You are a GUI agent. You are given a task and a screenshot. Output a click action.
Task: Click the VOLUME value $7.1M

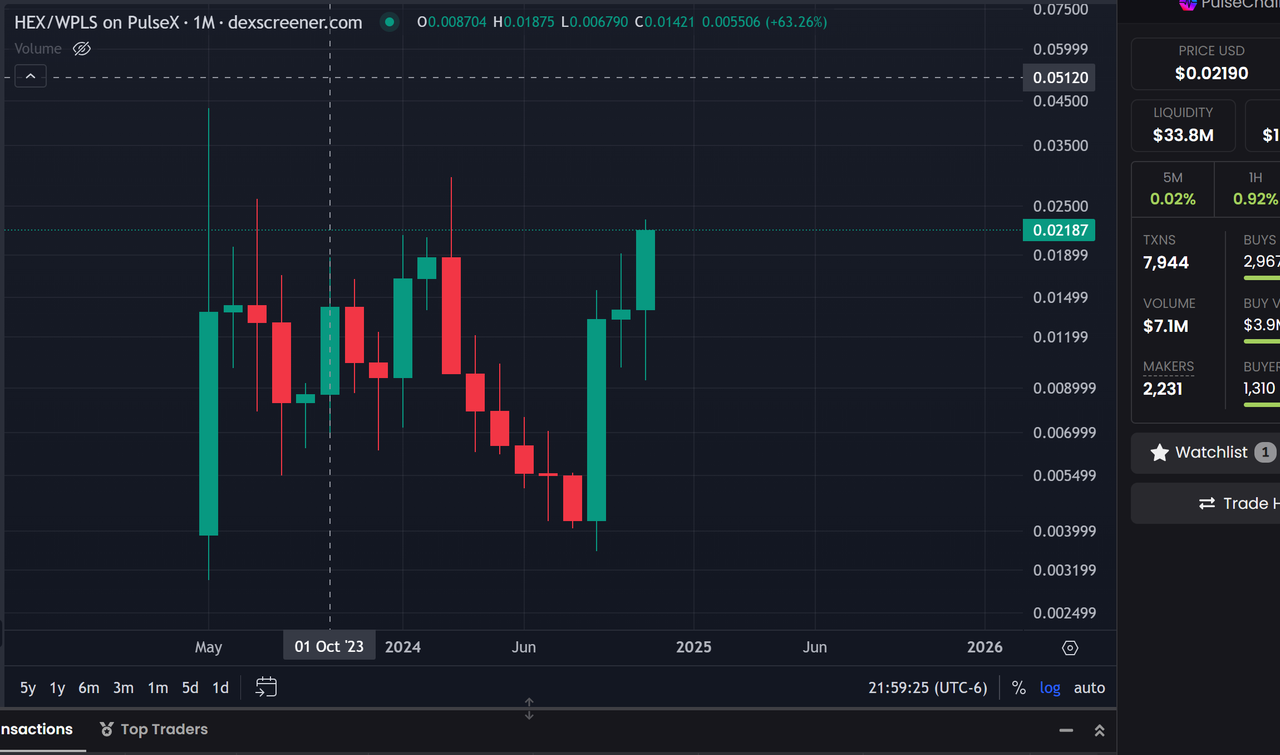(x=1165, y=326)
